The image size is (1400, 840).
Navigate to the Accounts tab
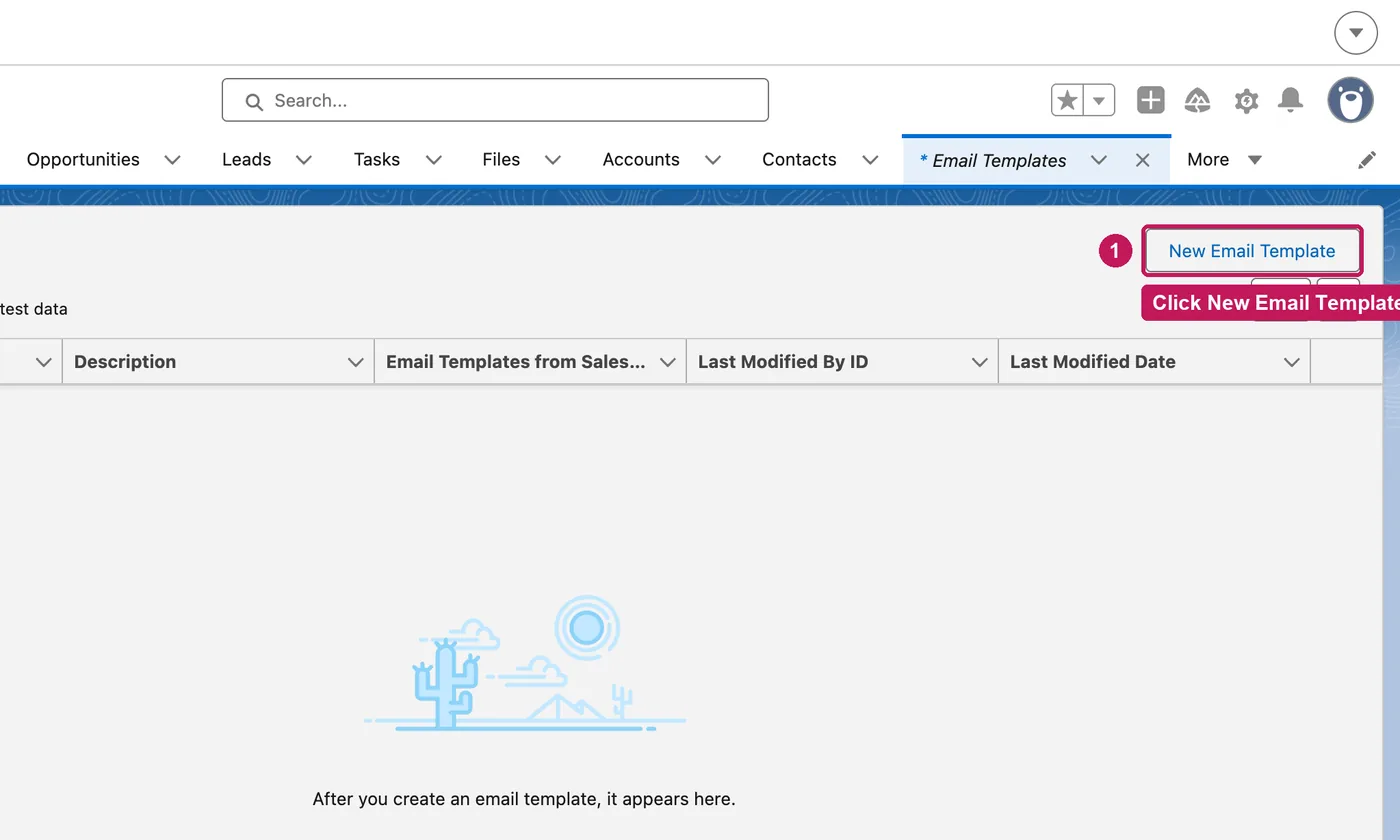tap(641, 160)
